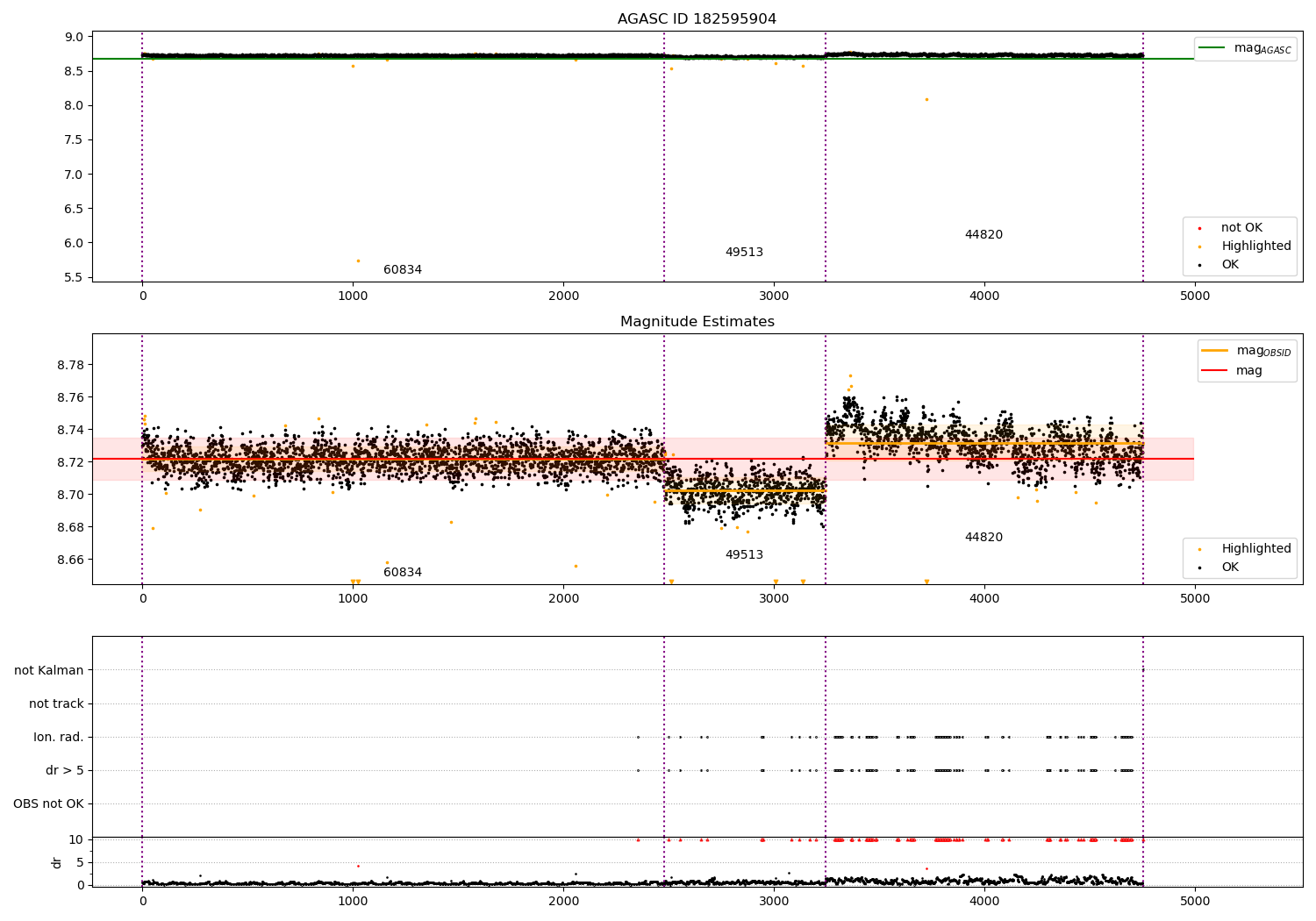This screenshot has height=921, width=1316.
Task: Click the 8.0 y-tick in top plot
Action: pos(75,106)
